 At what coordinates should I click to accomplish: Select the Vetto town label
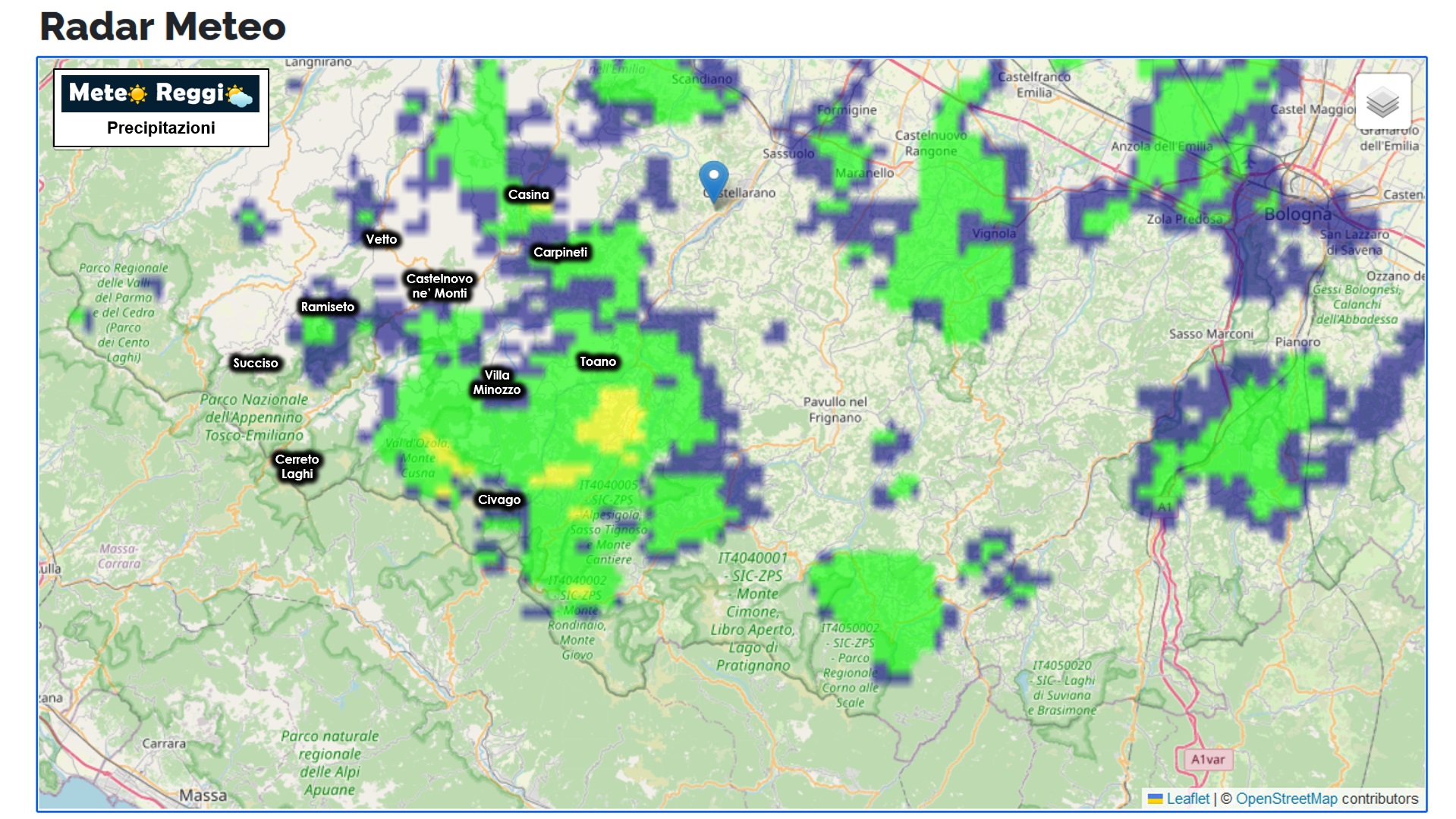381,239
